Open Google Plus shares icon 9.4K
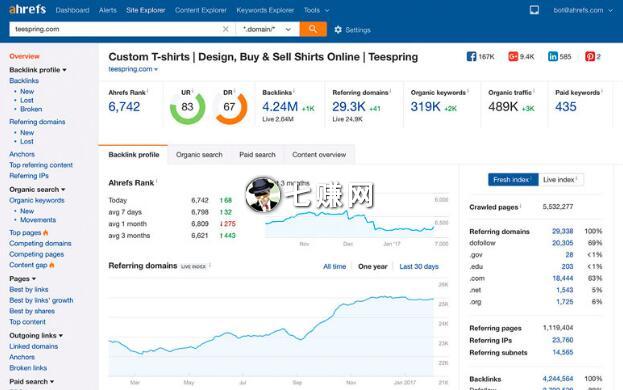Image resolution: width=623 pixels, height=390 pixels. [513, 56]
